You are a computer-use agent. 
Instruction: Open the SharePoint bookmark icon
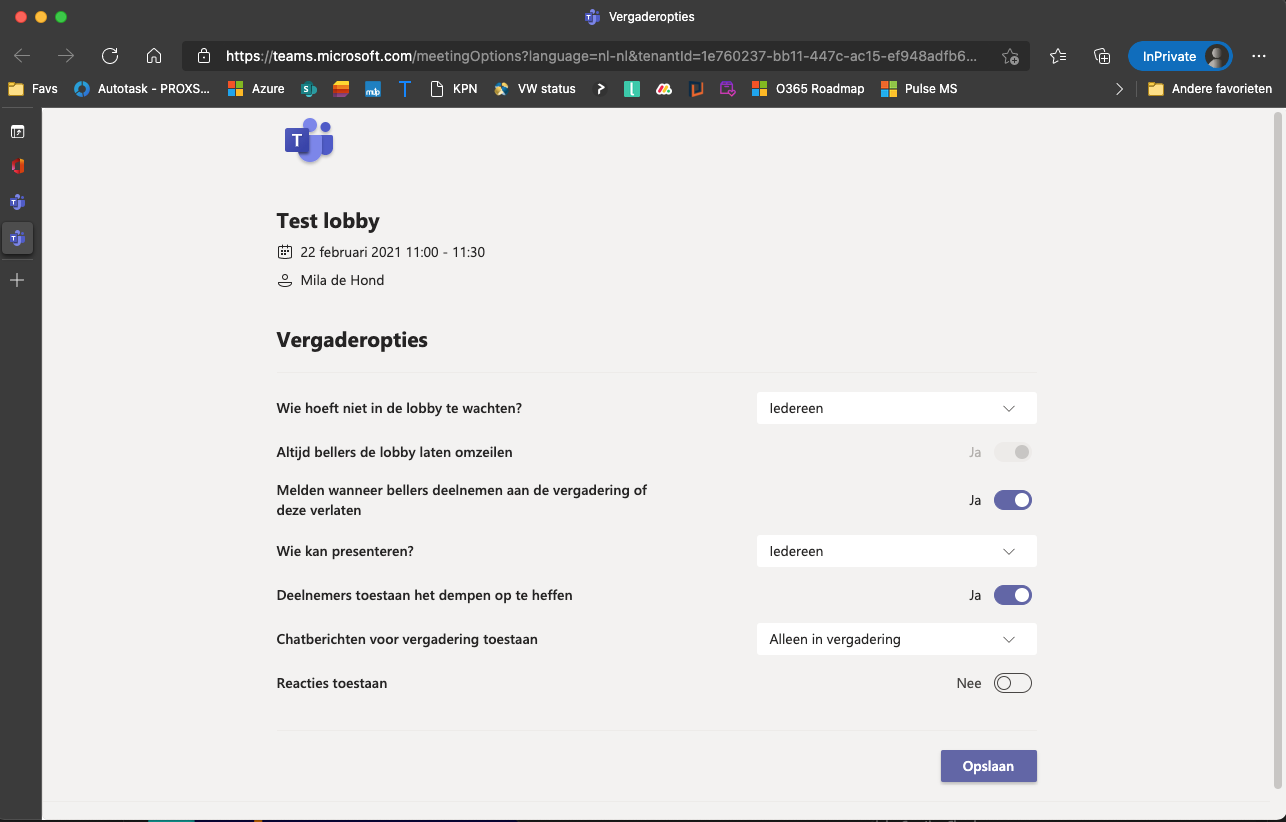click(x=309, y=89)
